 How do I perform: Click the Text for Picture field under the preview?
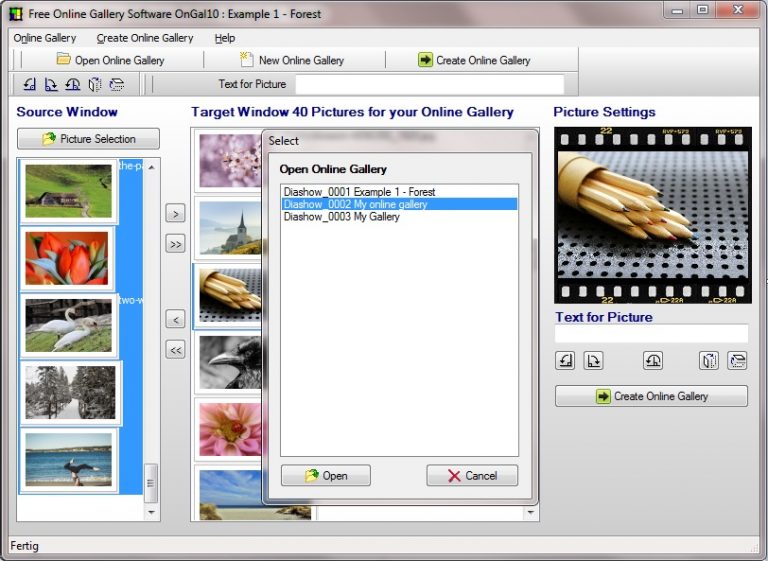pos(651,333)
